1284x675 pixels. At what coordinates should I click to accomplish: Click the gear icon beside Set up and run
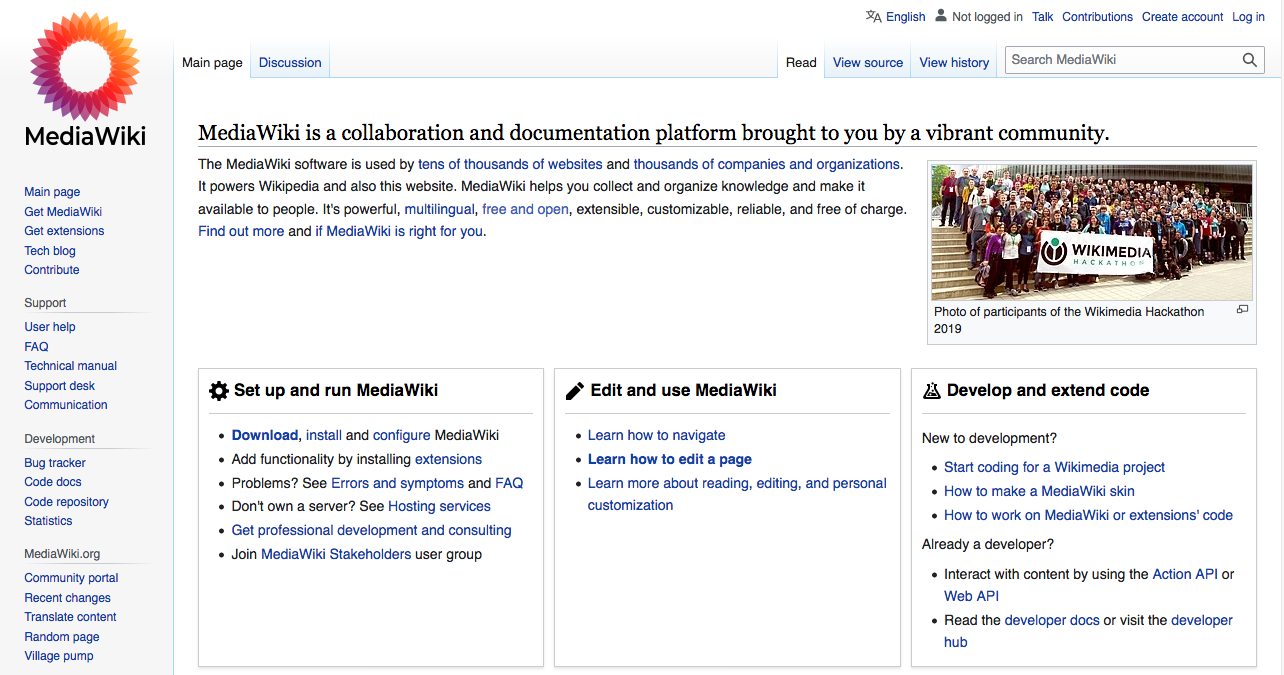pyautogui.click(x=219, y=391)
